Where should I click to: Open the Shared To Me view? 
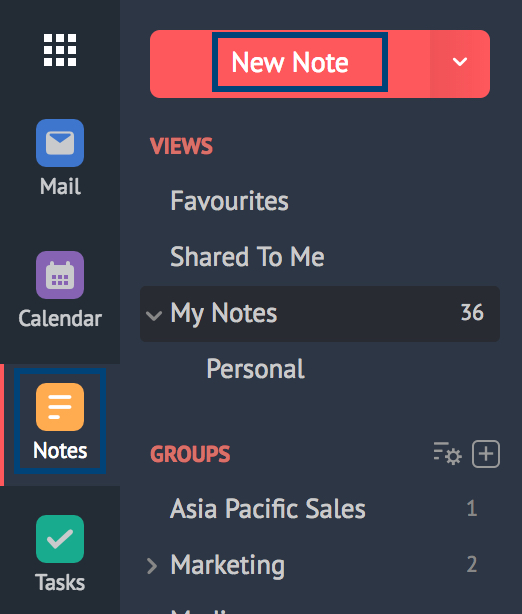click(x=247, y=257)
